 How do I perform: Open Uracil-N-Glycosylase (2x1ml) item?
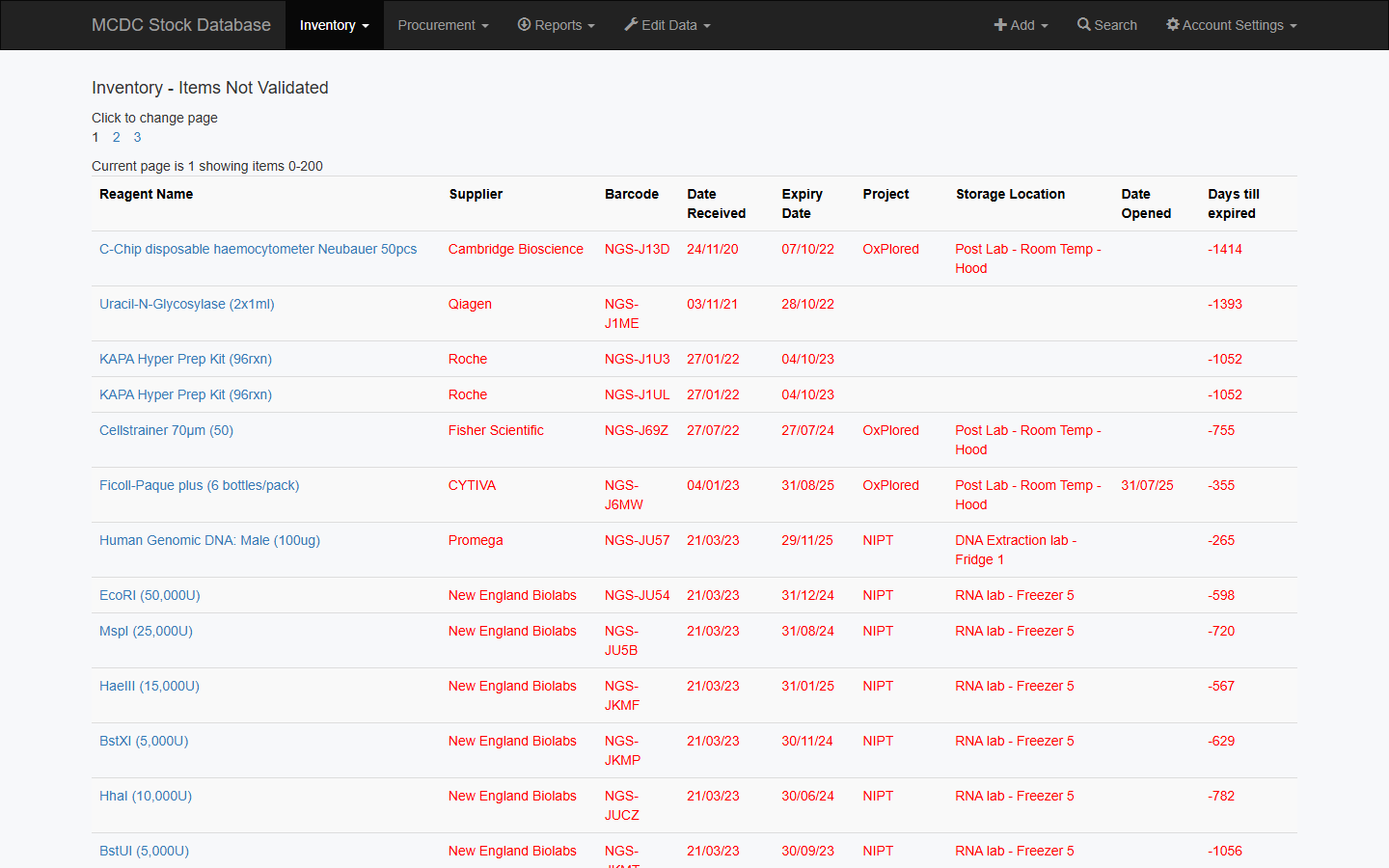pyautogui.click(x=187, y=304)
